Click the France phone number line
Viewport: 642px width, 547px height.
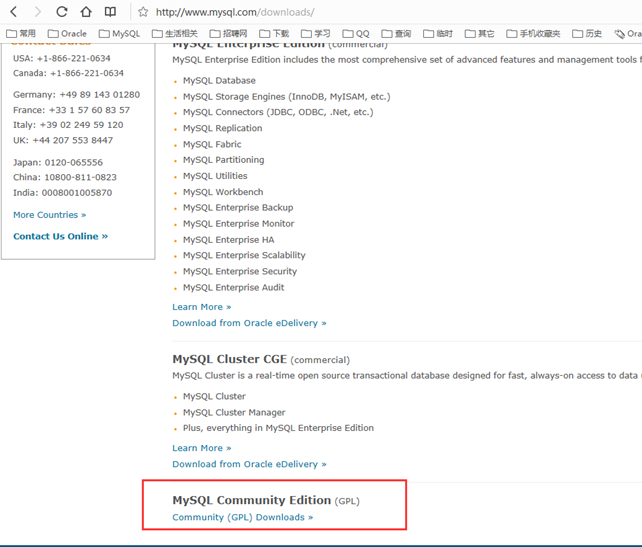pos(72,110)
